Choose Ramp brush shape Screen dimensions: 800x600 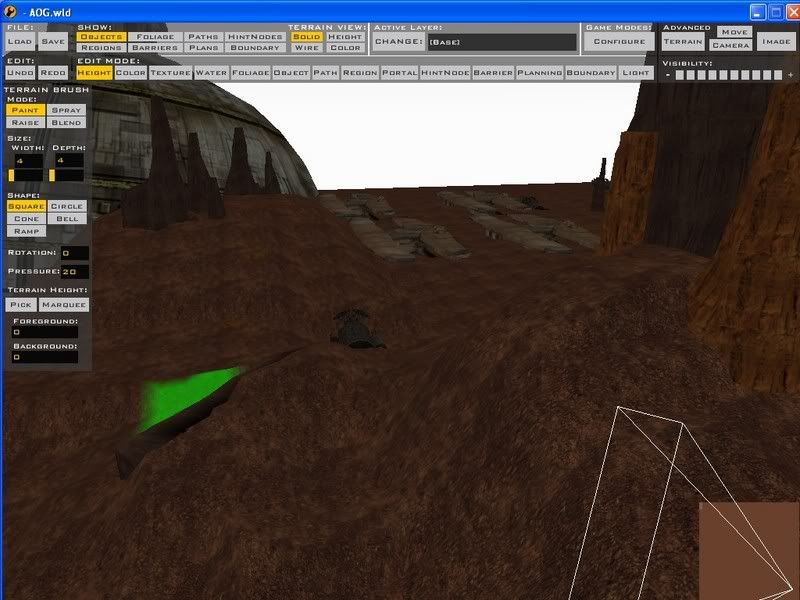26,231
